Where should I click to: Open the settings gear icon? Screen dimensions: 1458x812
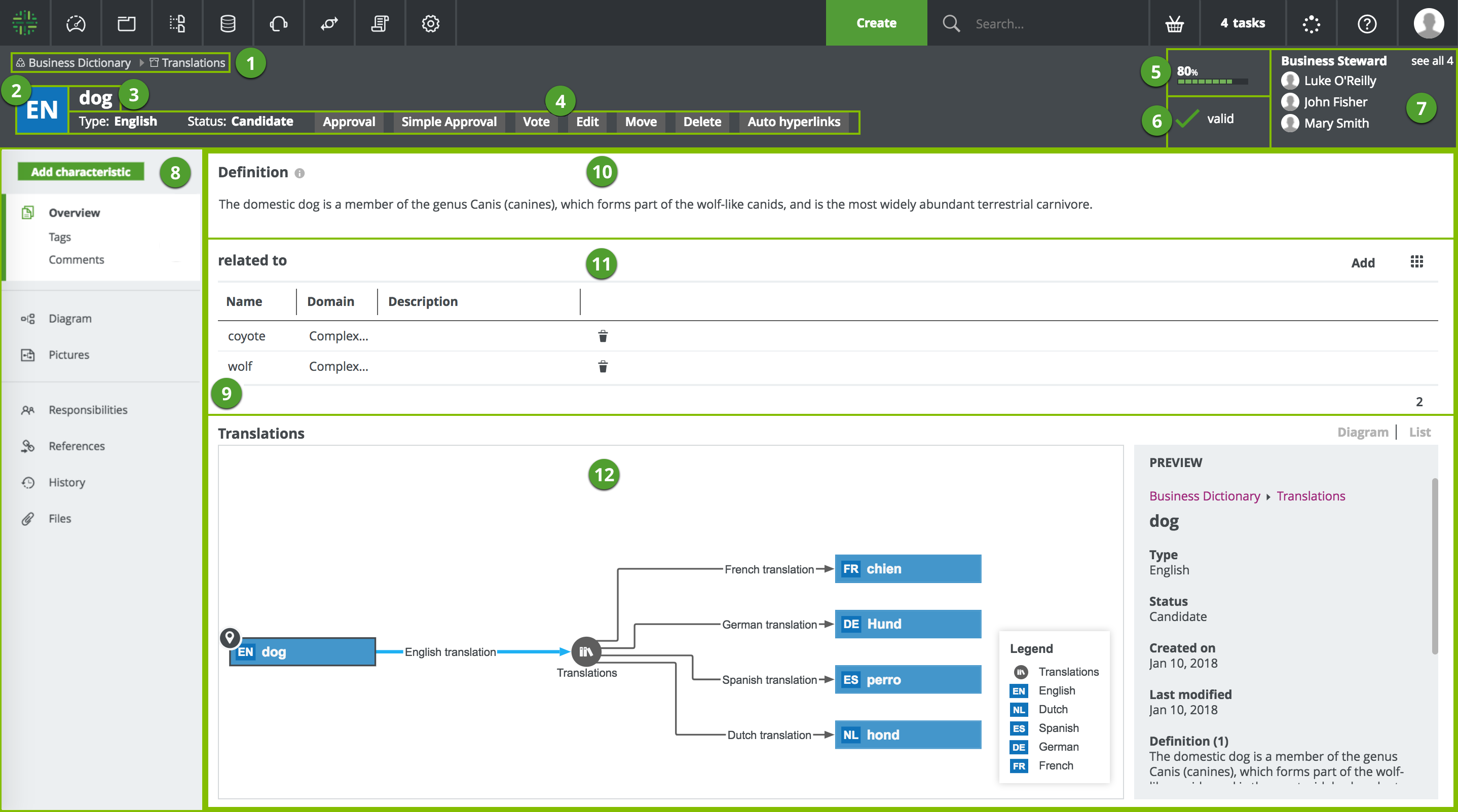[430, 23]
